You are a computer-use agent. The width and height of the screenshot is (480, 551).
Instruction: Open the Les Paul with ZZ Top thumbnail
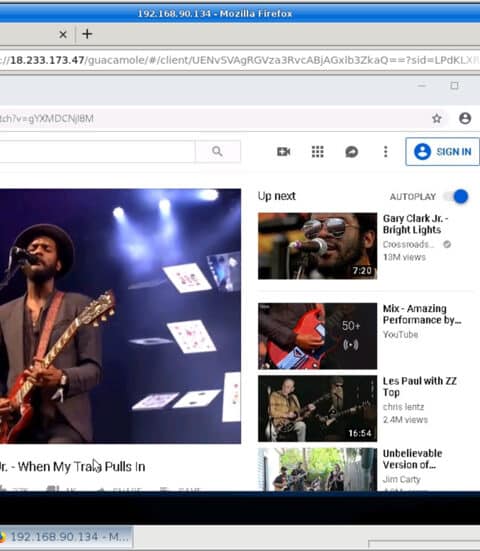(317, 408)
